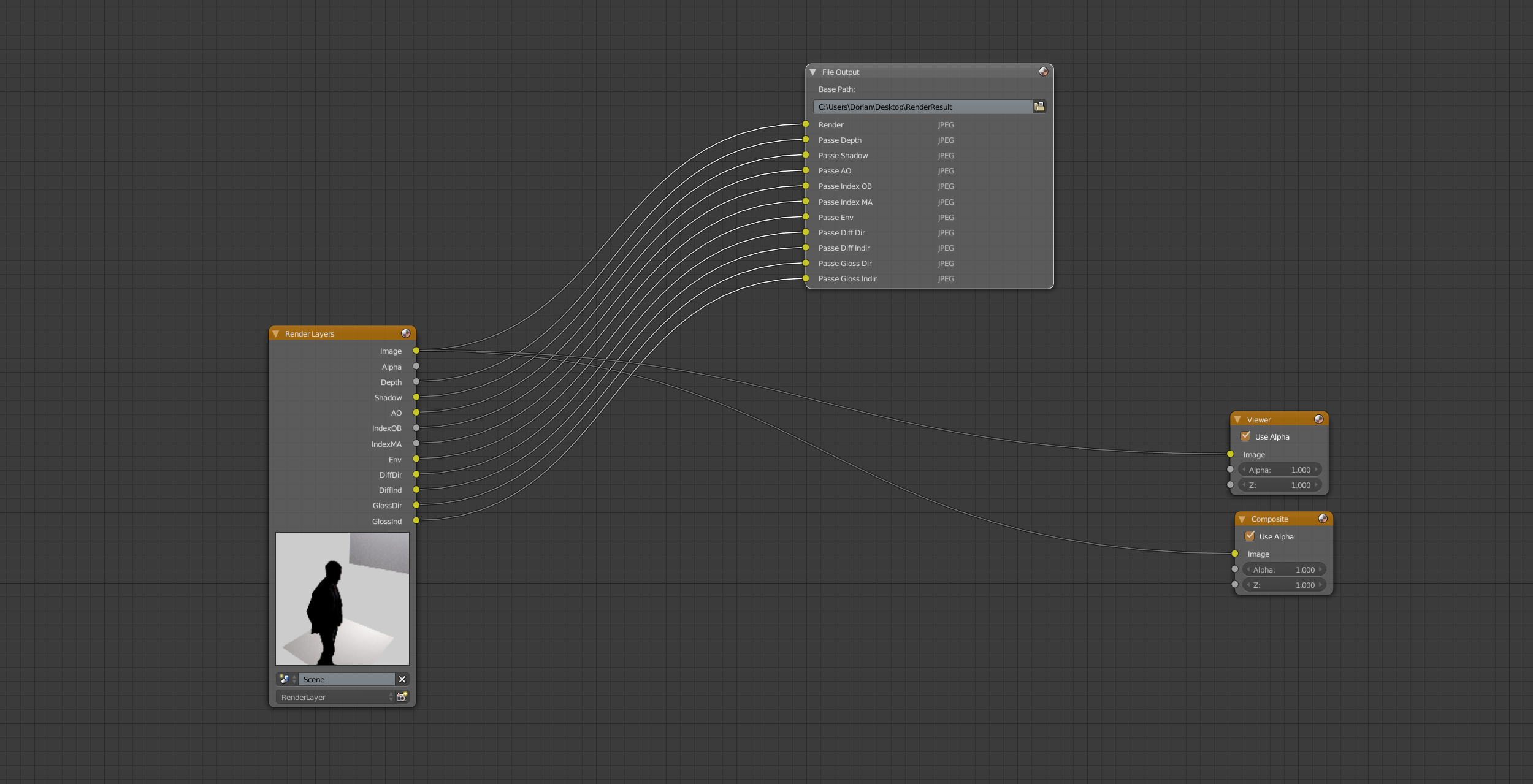Image resolution: width=1533 pixels, height=784 pixels.
Task: Click the Passe Shadow input socket
Action: point(806,155)
